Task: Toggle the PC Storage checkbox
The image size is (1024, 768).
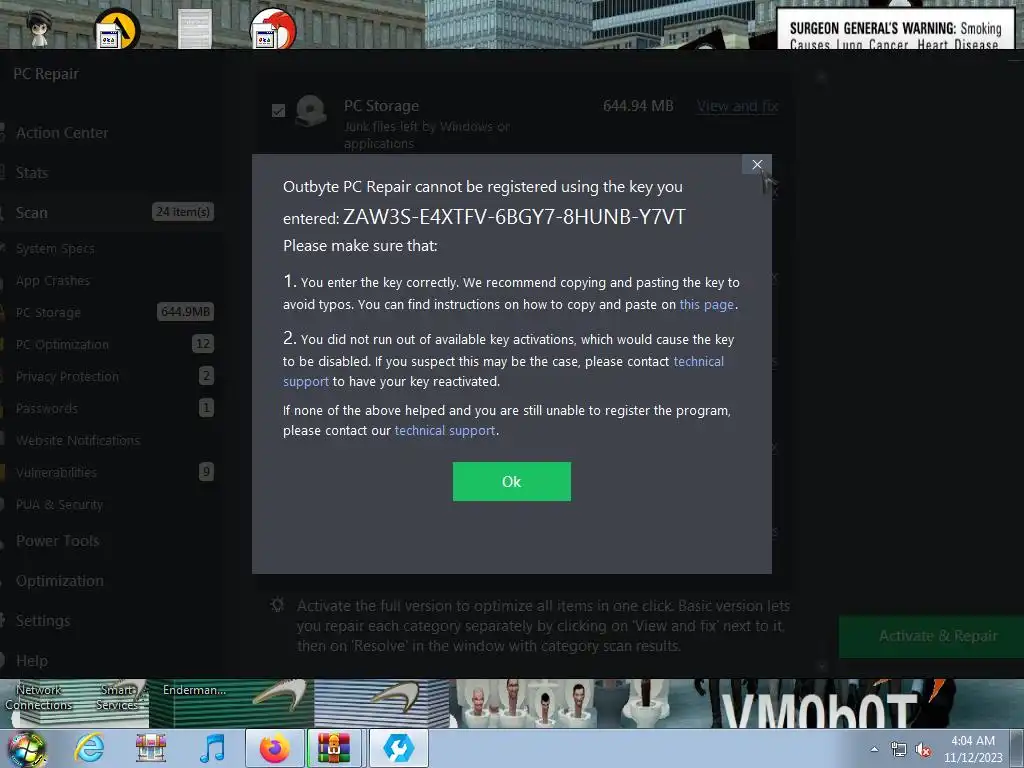Action: click(278, 110)
